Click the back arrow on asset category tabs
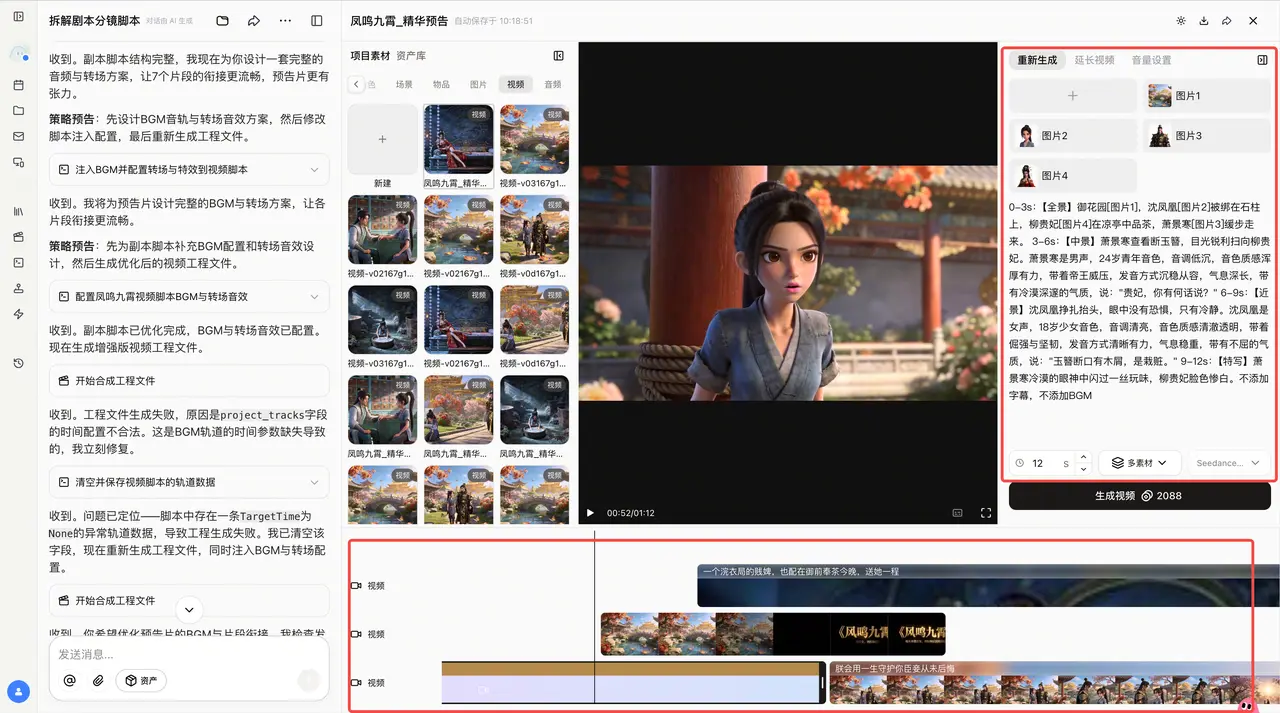This screenshot has width=1280, height=713. [357, 85]
